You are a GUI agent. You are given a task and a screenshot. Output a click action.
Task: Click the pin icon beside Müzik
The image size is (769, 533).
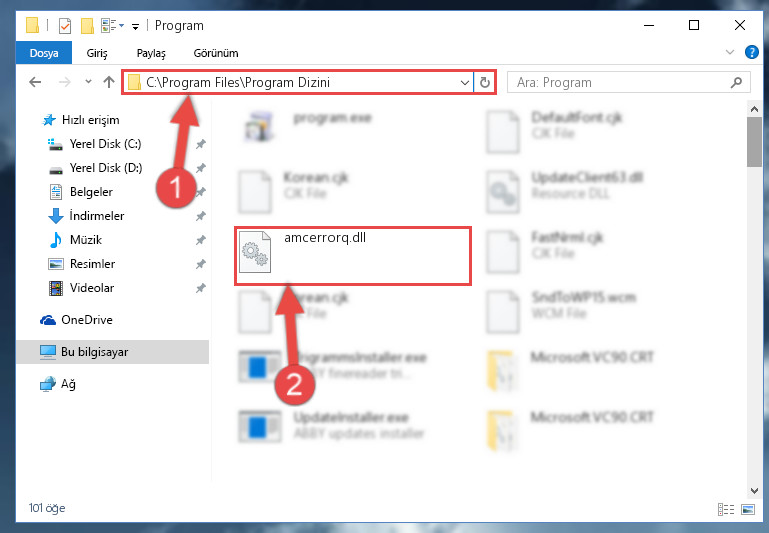[201, 240]
